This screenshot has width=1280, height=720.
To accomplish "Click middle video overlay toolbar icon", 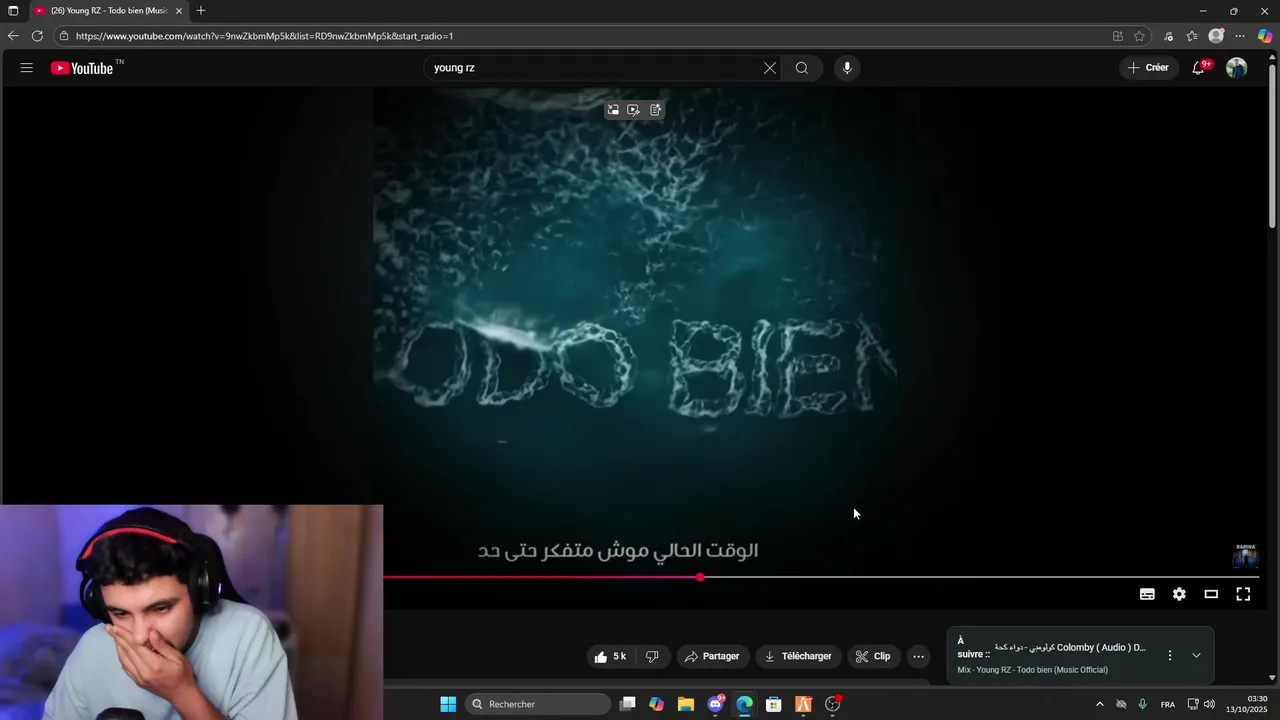I will (634, 110).
